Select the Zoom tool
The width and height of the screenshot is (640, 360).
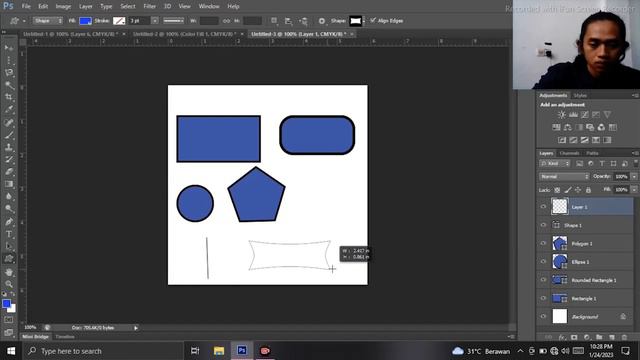point(9,284)
